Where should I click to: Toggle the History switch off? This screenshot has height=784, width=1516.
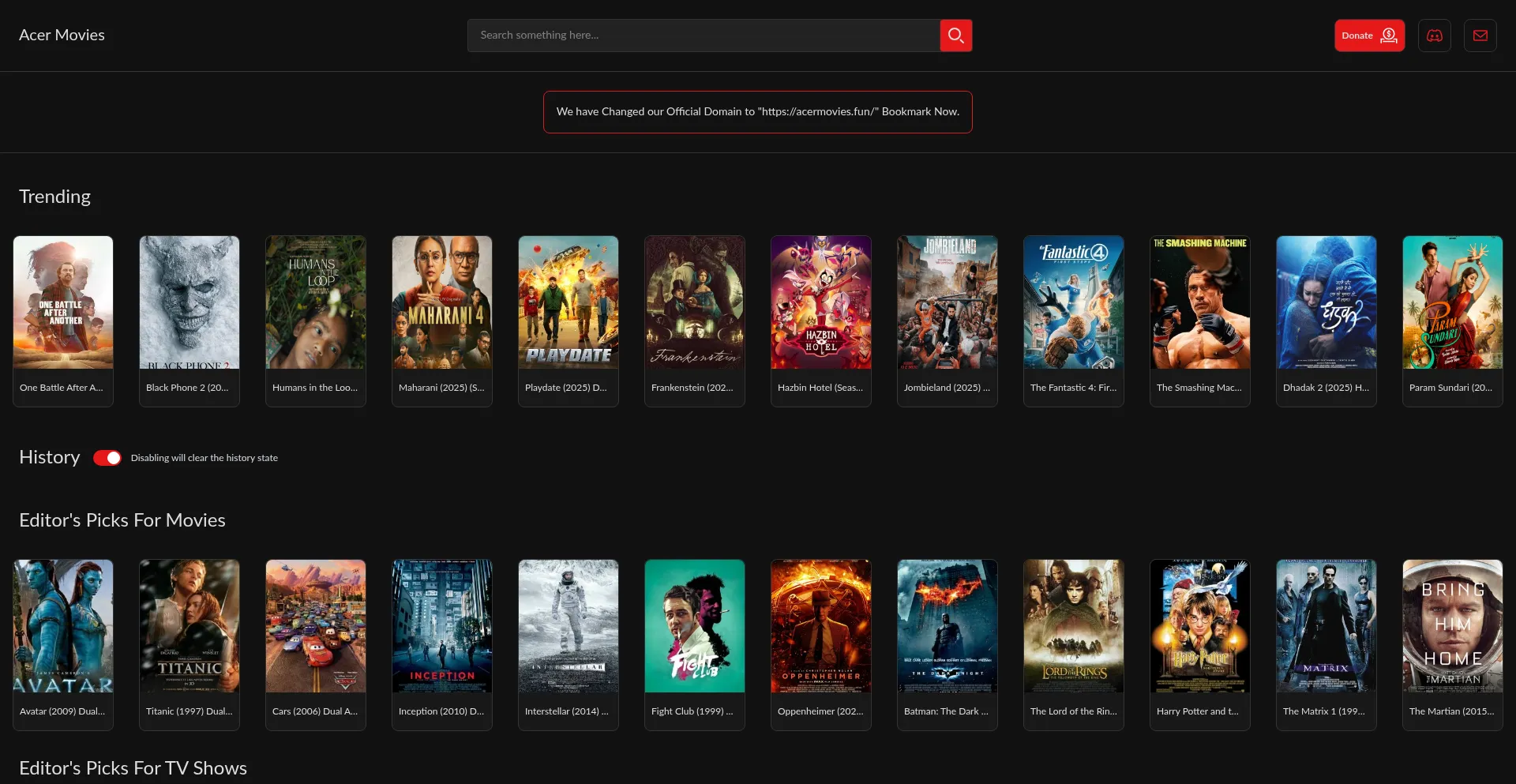[107, 458]
